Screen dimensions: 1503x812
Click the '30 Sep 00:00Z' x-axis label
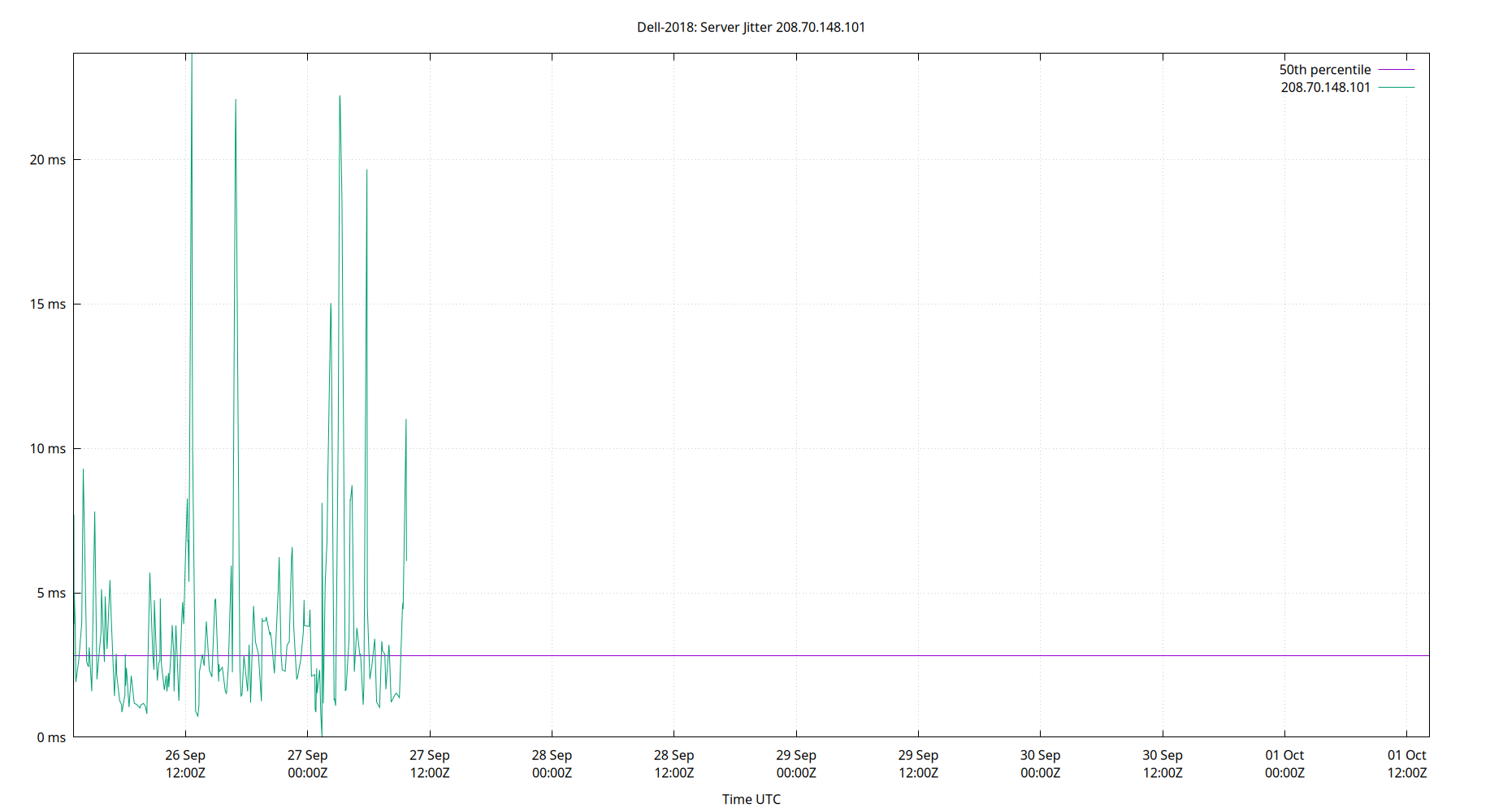tap(1040, 764)
